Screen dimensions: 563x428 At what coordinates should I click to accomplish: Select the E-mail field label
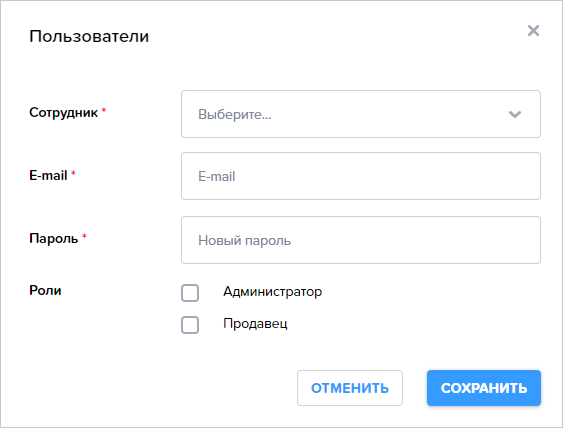[x=48, y=175]
